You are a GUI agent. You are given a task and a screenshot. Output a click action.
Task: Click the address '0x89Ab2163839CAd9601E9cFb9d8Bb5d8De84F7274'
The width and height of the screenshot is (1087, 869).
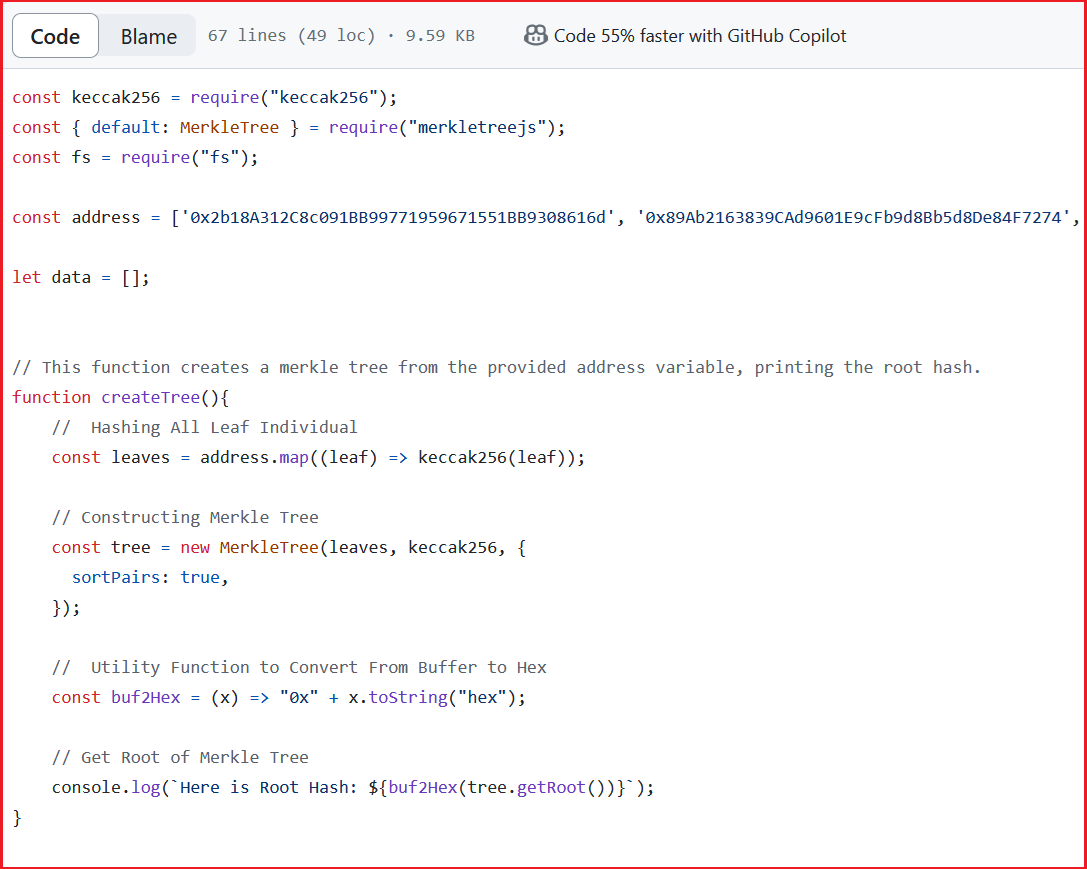point(853,218)
